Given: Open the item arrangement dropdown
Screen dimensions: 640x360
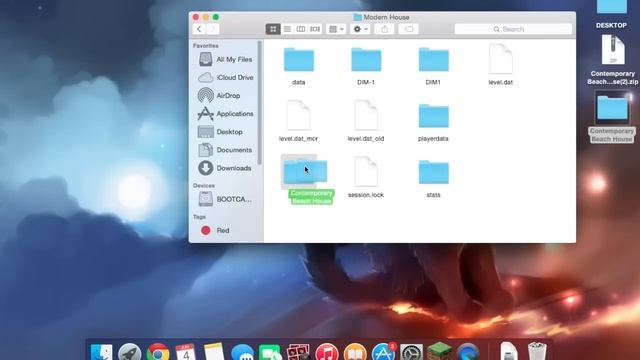Looking at the screenshot, I should pyautogui.click(x=336, y=29).
